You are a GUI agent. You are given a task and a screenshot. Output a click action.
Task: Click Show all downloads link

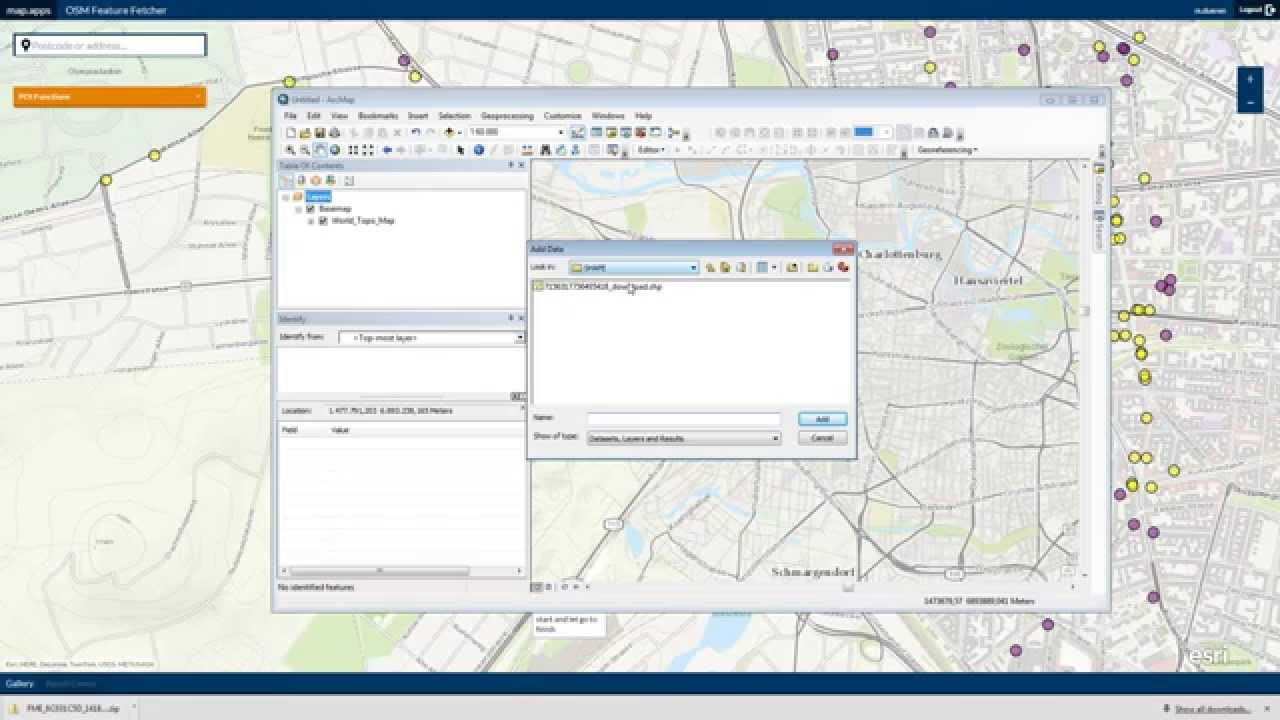(x=1213, y=709)
